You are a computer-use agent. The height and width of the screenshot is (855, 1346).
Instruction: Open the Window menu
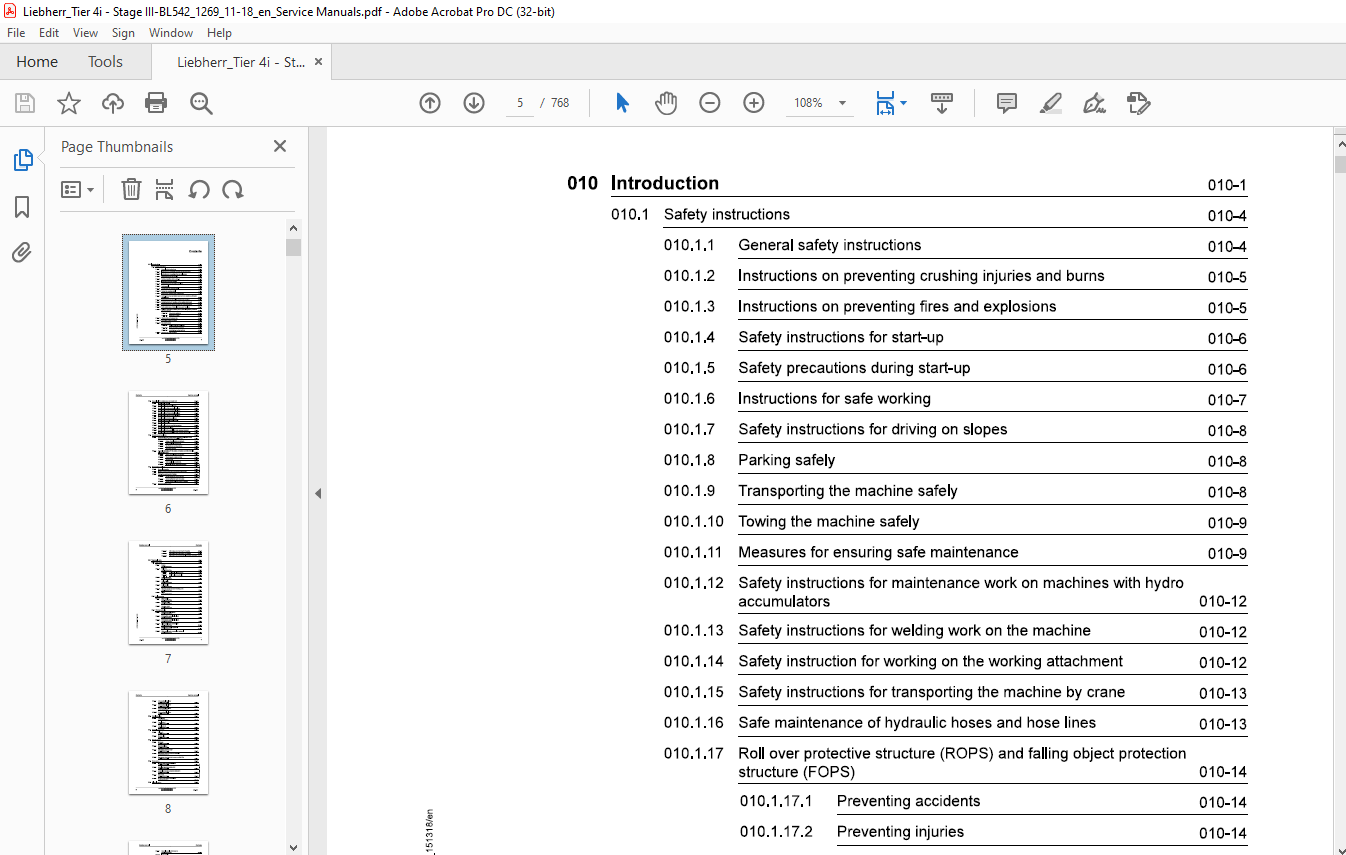[x=171, y=33]
